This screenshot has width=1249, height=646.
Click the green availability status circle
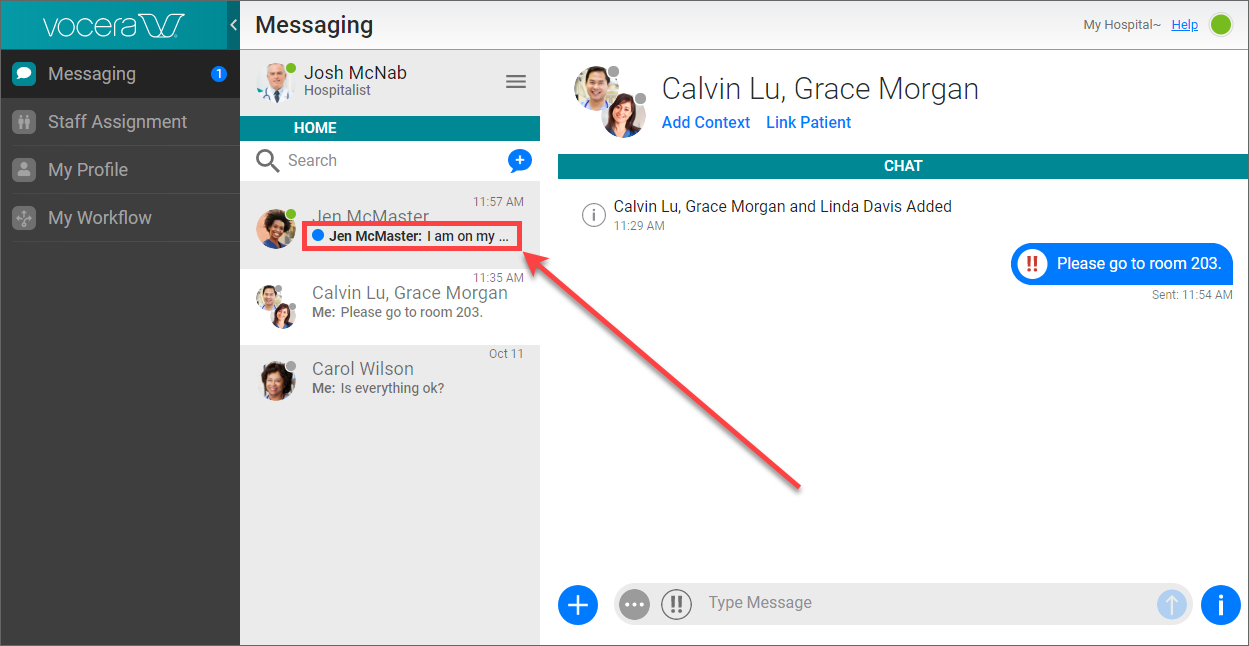[x=1221, y=25]
